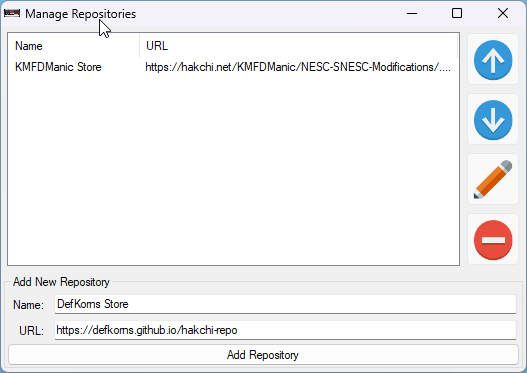Sort by the Name column header
The image size is (527, 373).
point(74,46)
